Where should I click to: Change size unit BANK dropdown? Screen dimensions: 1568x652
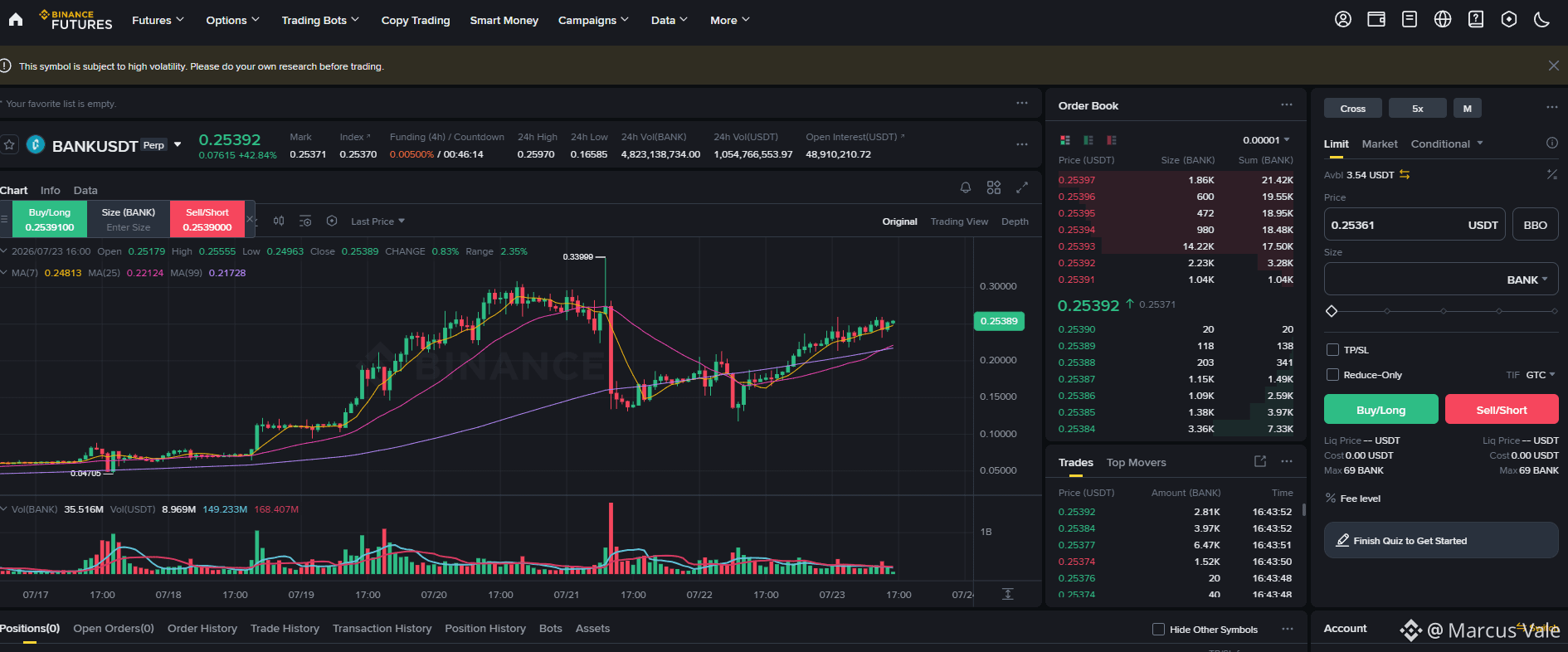tap(1527, 280)
